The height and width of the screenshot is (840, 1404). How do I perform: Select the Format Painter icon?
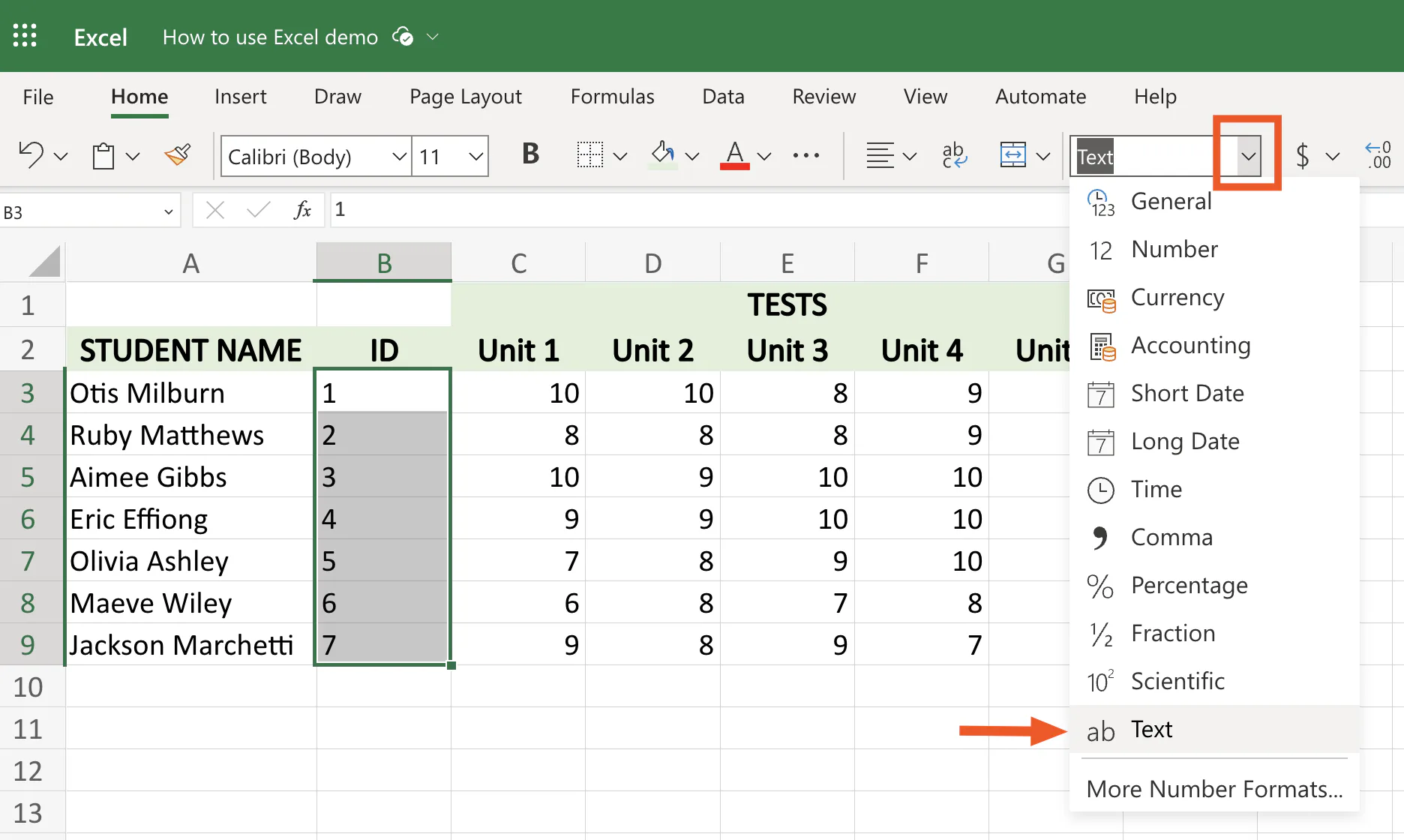pyautogui.click(x=177, y=155)
